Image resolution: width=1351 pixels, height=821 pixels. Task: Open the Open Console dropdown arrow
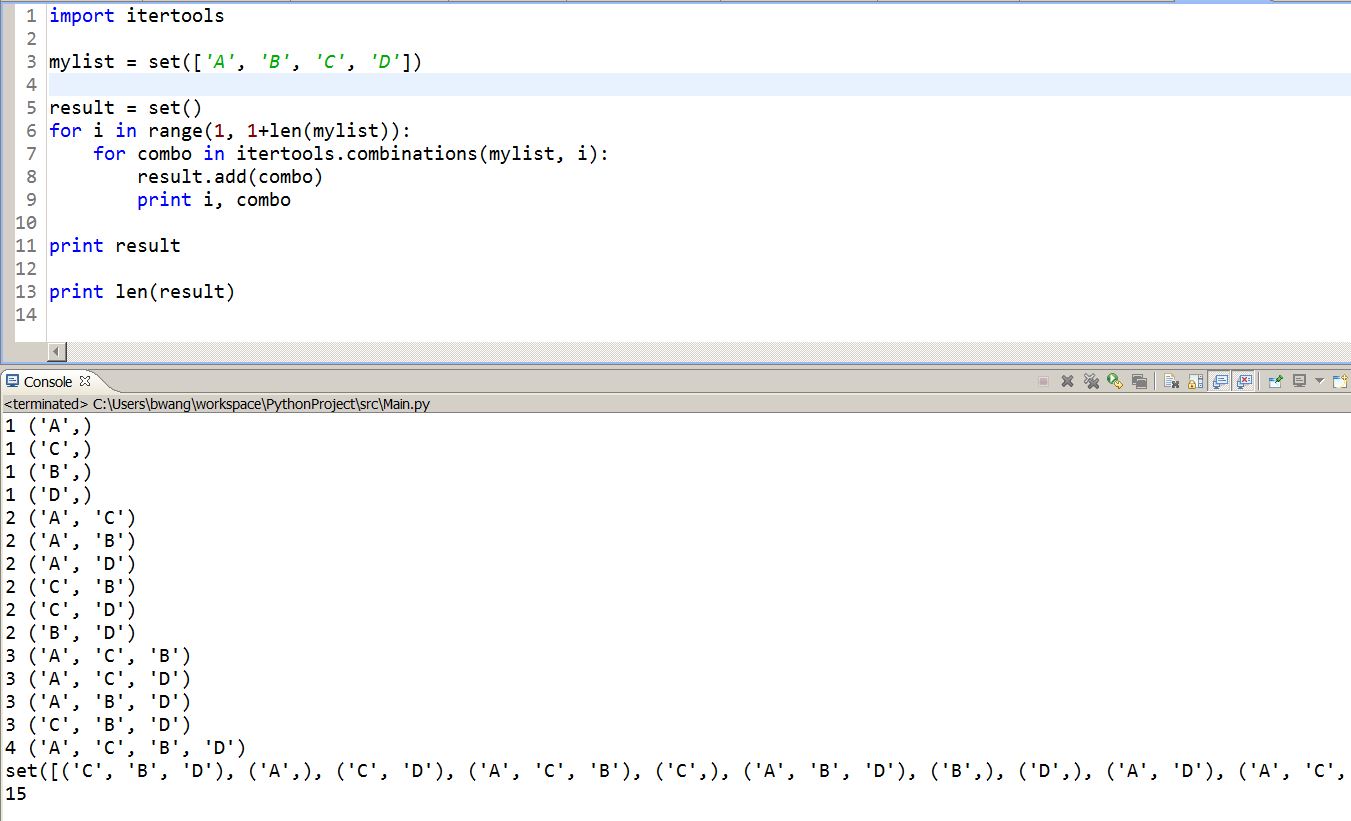[x=1319, y=381]
